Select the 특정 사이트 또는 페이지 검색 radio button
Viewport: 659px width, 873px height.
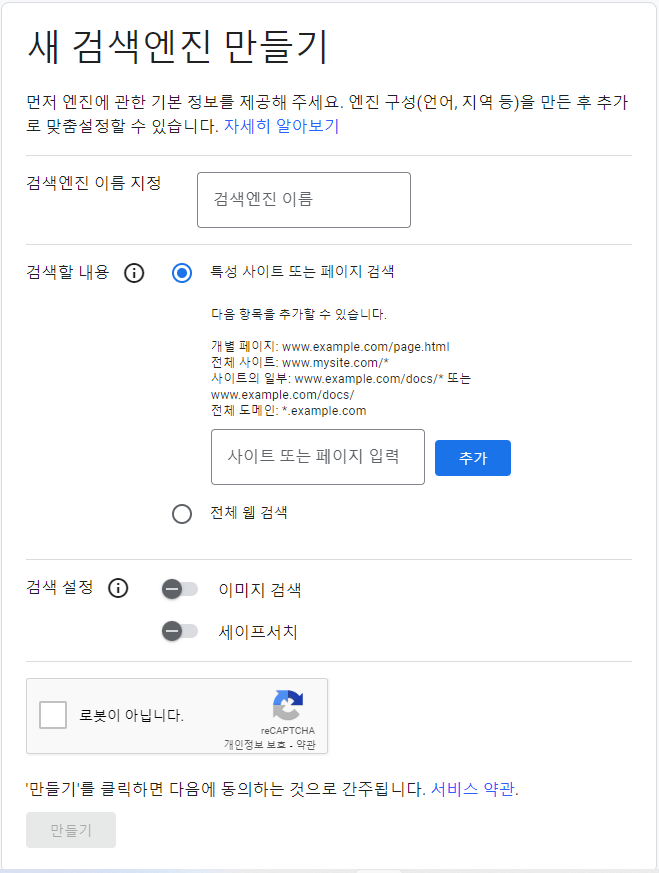click(182, 273)
